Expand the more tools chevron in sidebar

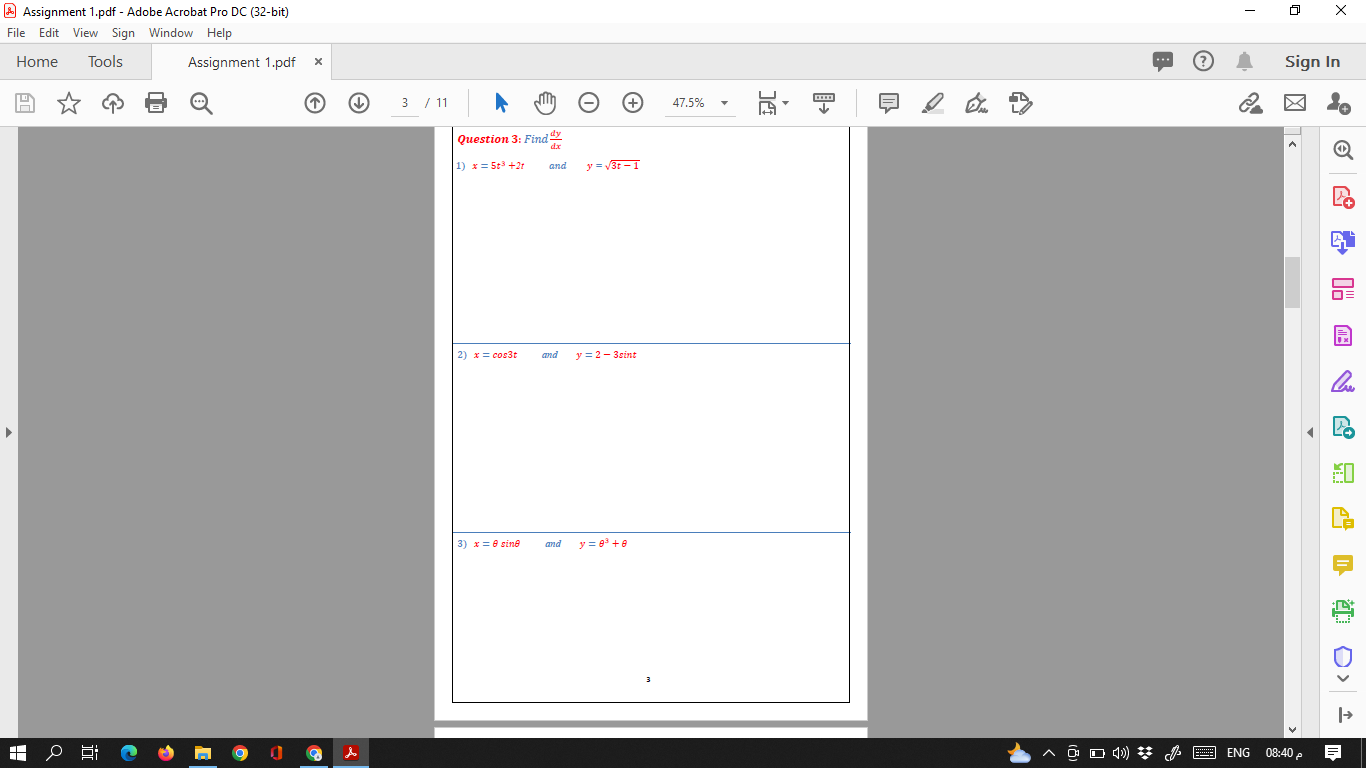tap(1342, 677)
